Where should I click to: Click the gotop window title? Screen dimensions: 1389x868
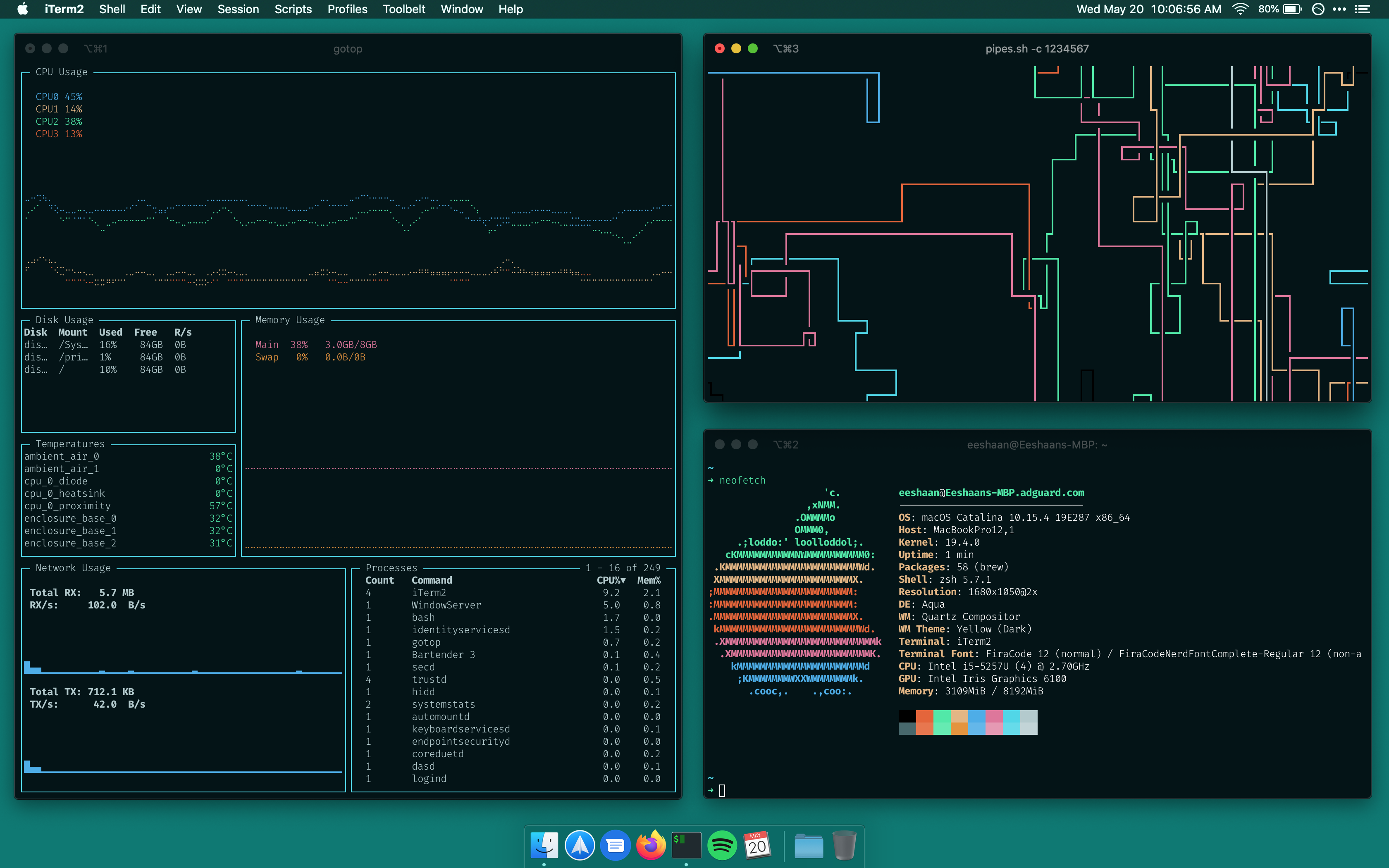348,49
